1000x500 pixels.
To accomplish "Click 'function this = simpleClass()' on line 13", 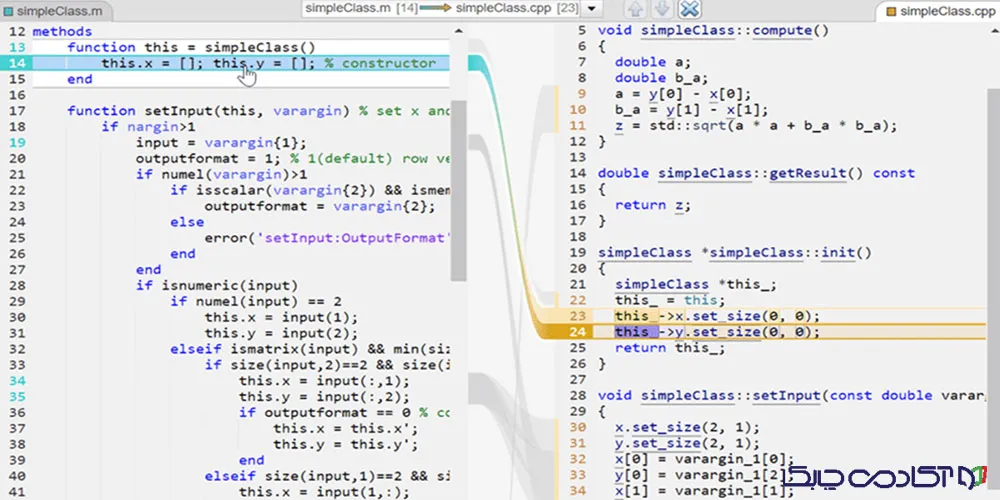I will (x=191, y=47).
